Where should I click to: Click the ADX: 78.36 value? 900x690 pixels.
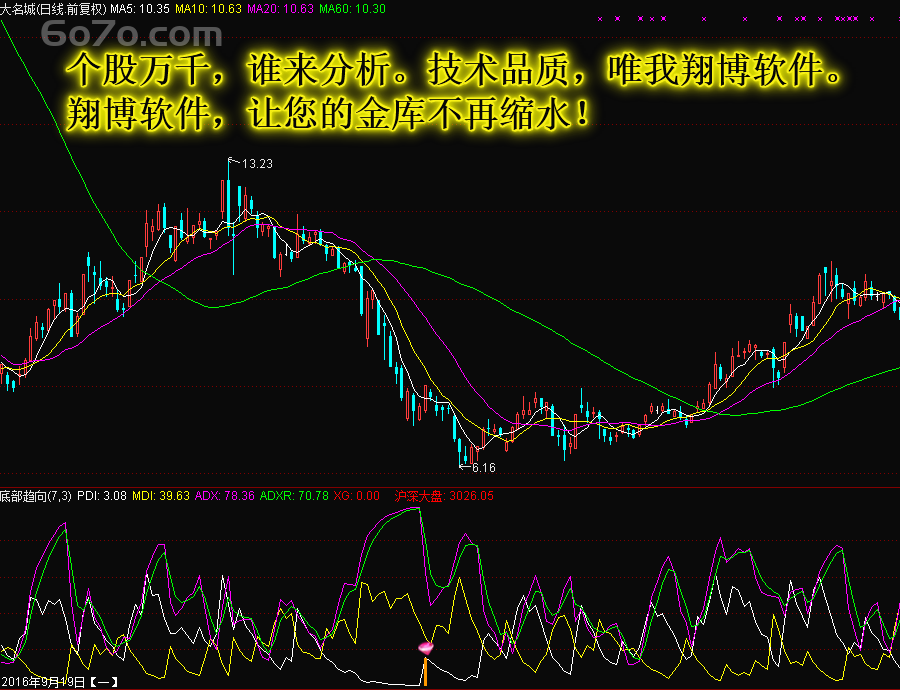click(x=224, y=495)
